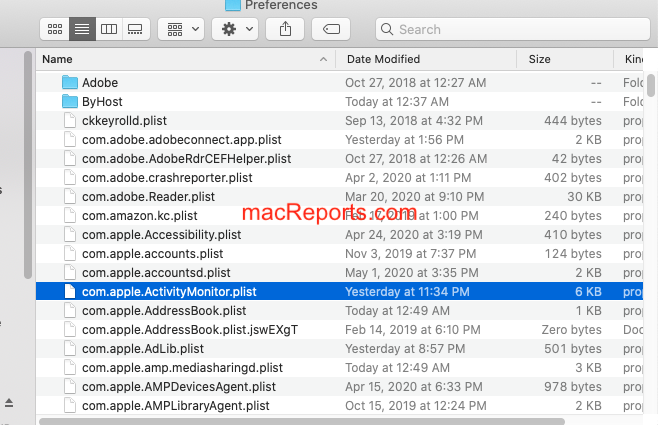The height and width of the screenshot is (425, 658).
Task: Click the vertical file list scrollbar
Action: 651,86
